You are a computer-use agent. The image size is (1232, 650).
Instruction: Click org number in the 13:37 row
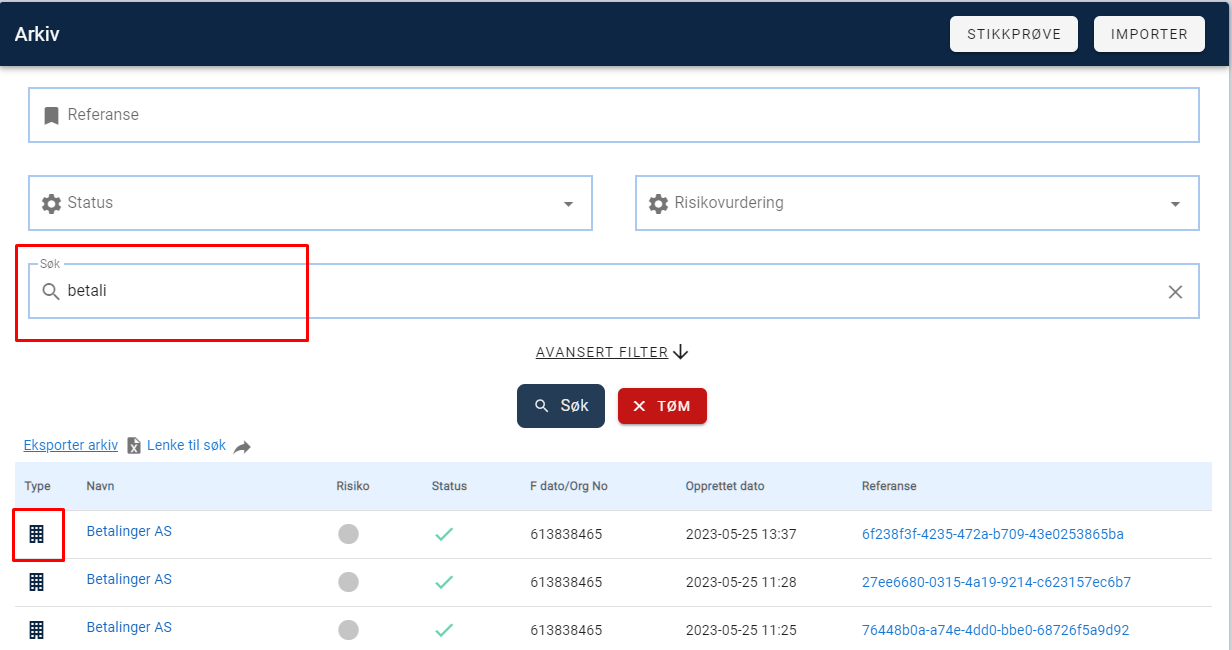point(566,534)
